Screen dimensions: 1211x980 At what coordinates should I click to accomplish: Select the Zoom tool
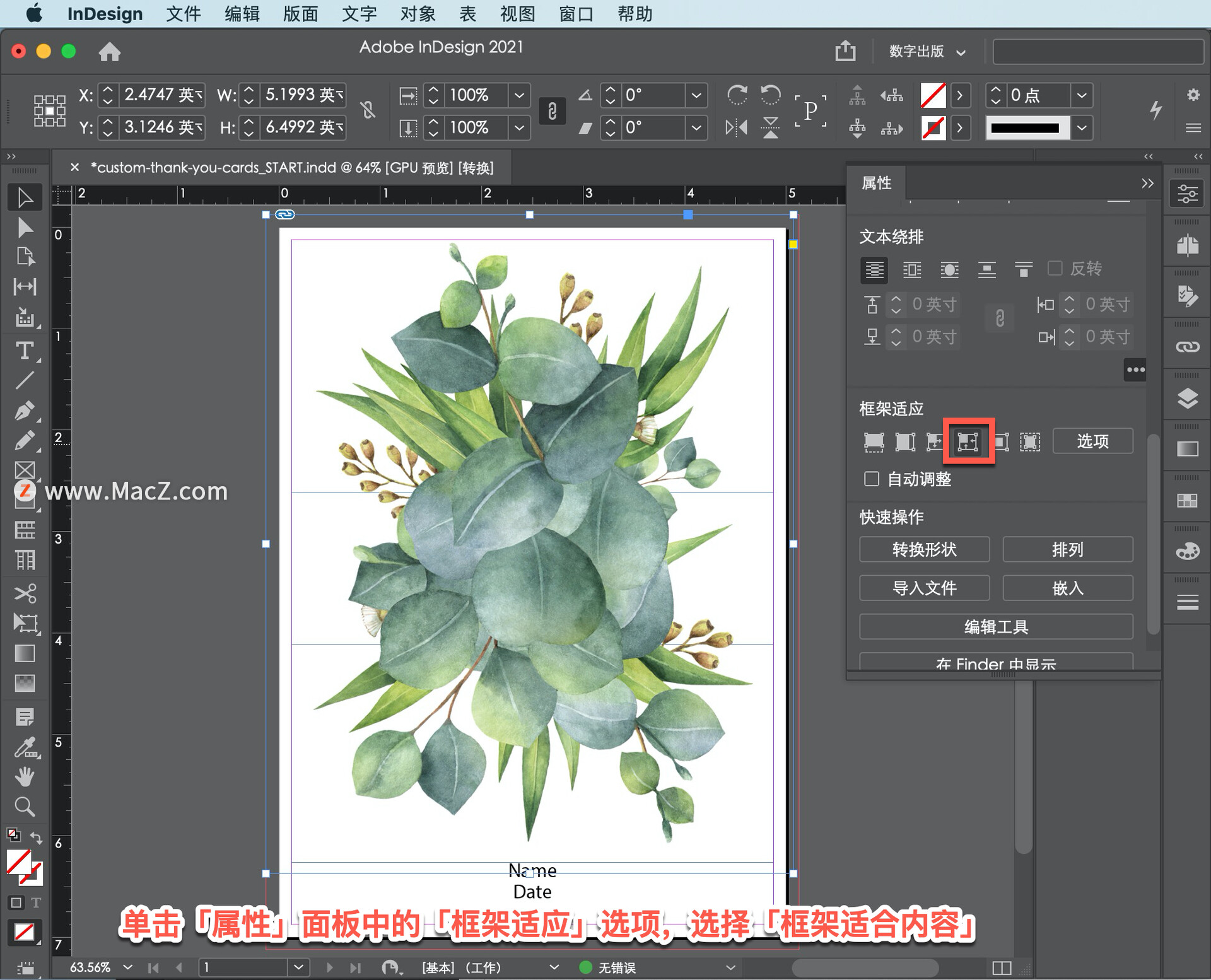click(25, 807)
